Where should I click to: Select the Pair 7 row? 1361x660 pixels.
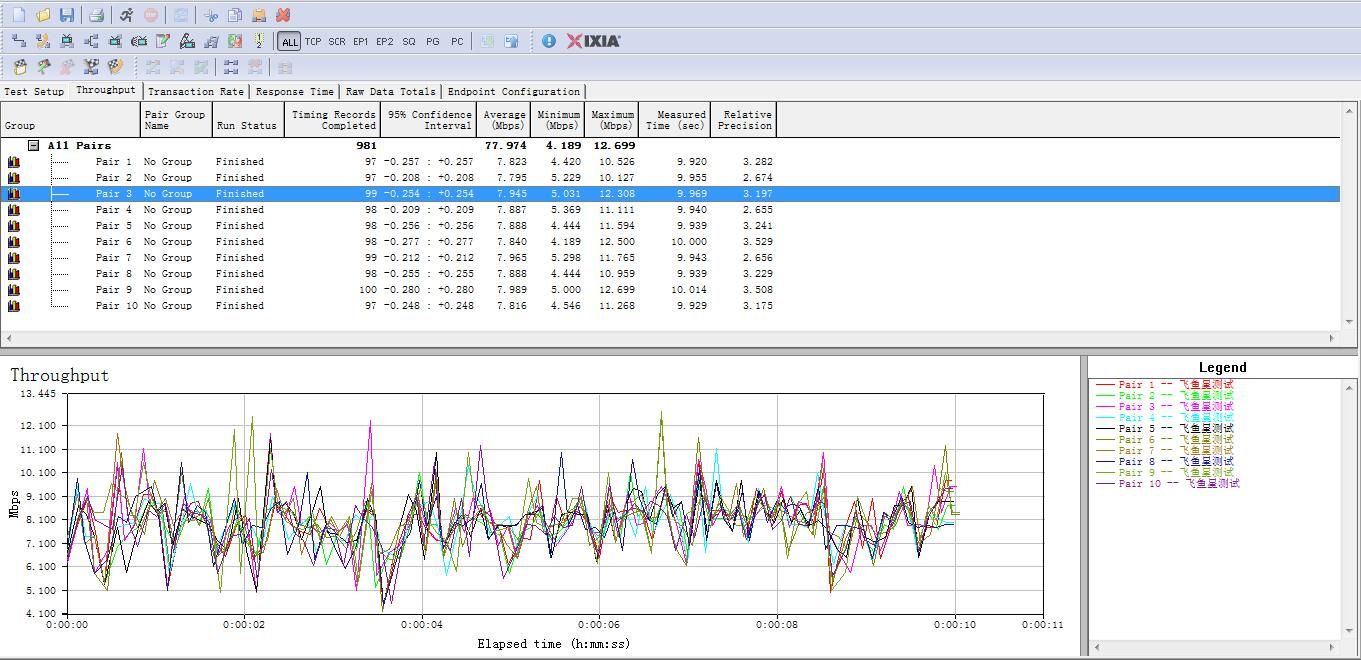[x=670, y=258]
